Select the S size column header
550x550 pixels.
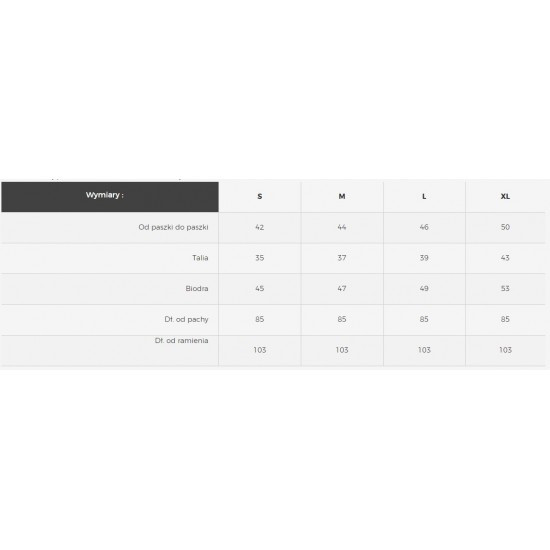260,196
